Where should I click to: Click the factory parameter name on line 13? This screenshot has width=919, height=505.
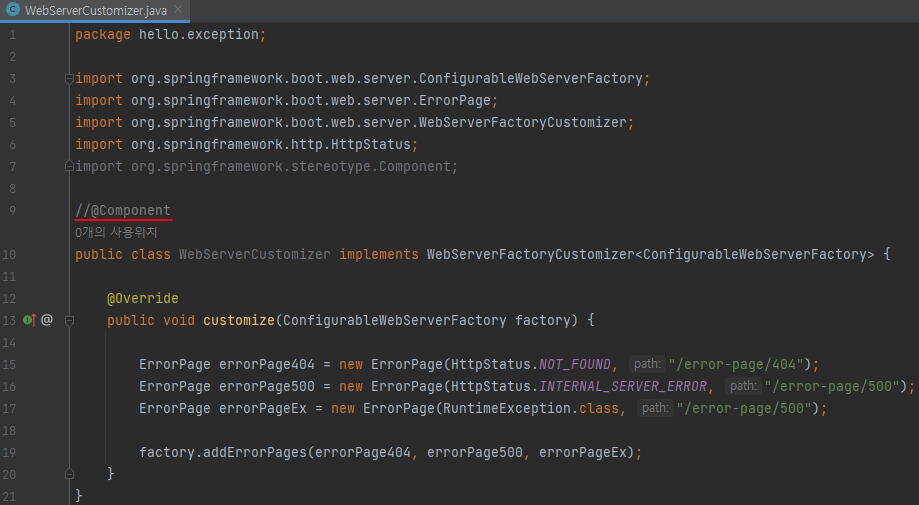click(543, 320)
